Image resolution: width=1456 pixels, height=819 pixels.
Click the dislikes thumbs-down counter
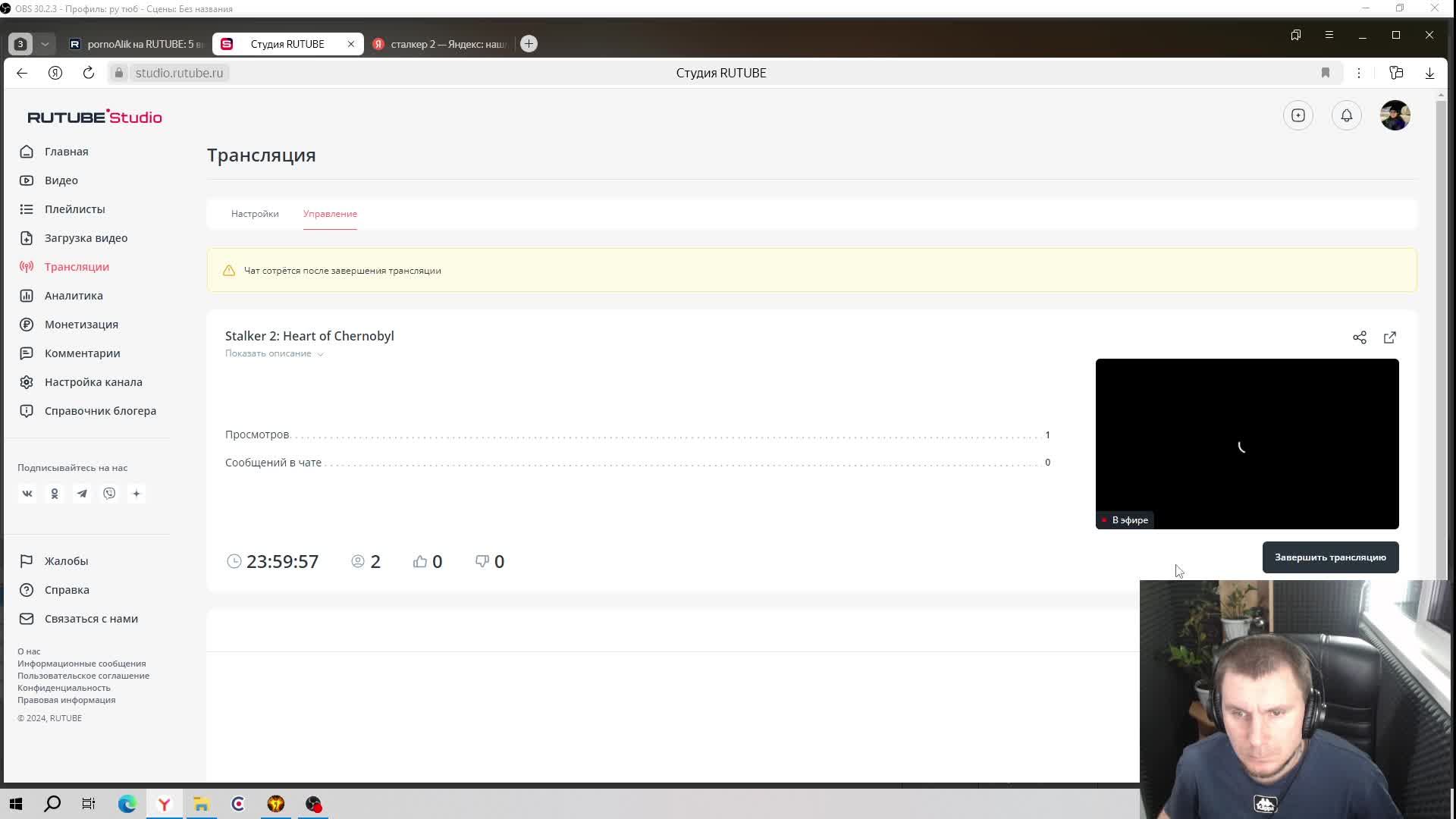490,561
